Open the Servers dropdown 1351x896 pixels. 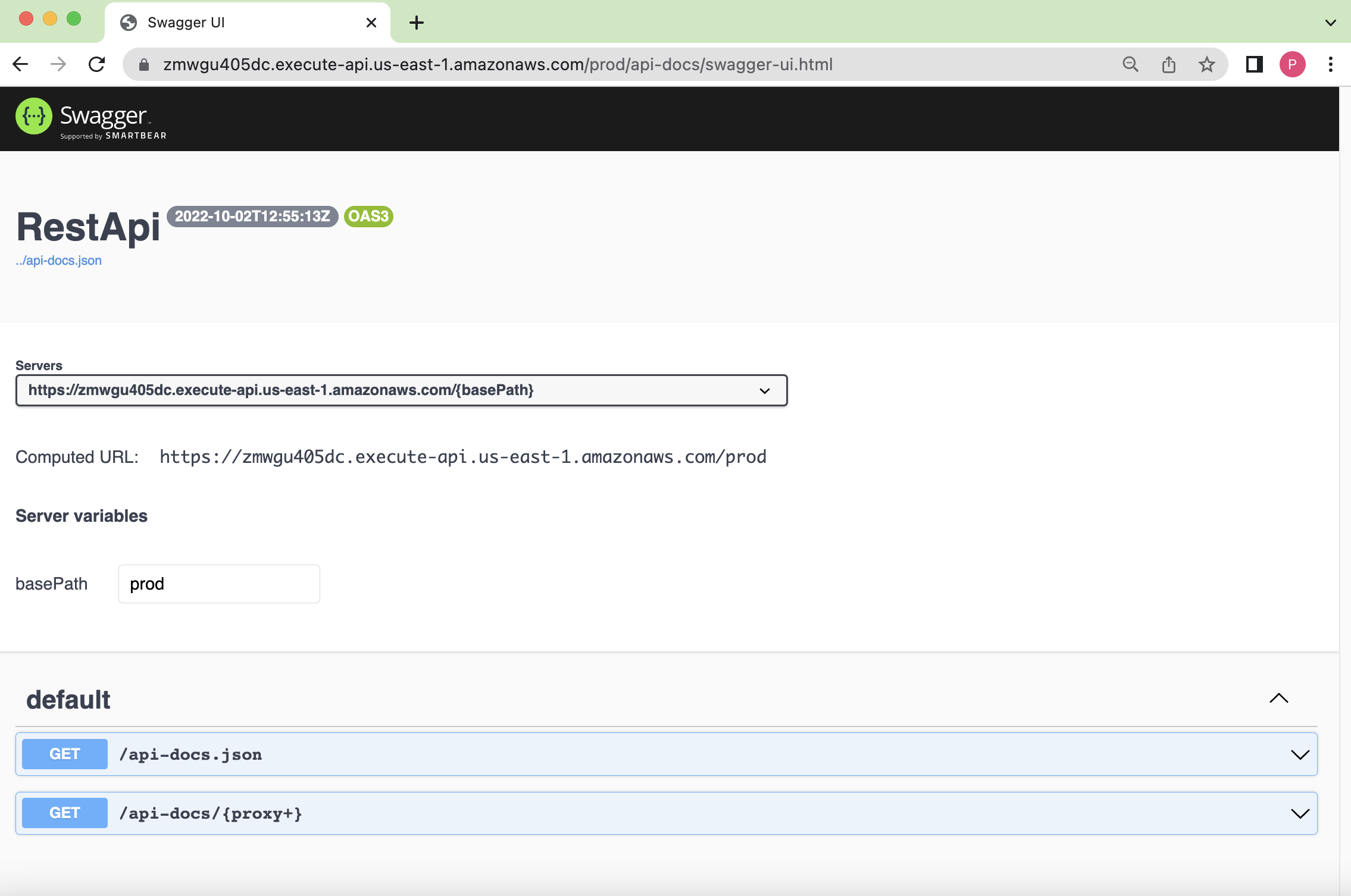tap(401, 390)
